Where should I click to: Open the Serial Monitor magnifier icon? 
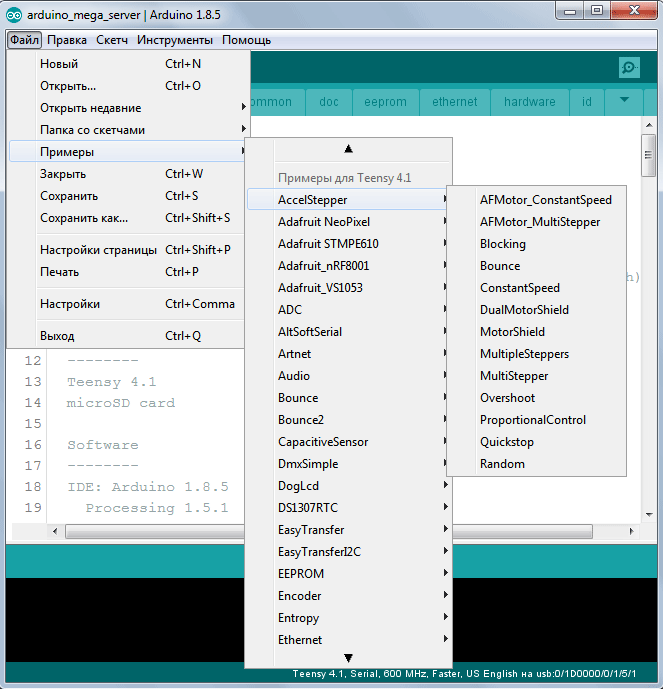click(629, 67)
